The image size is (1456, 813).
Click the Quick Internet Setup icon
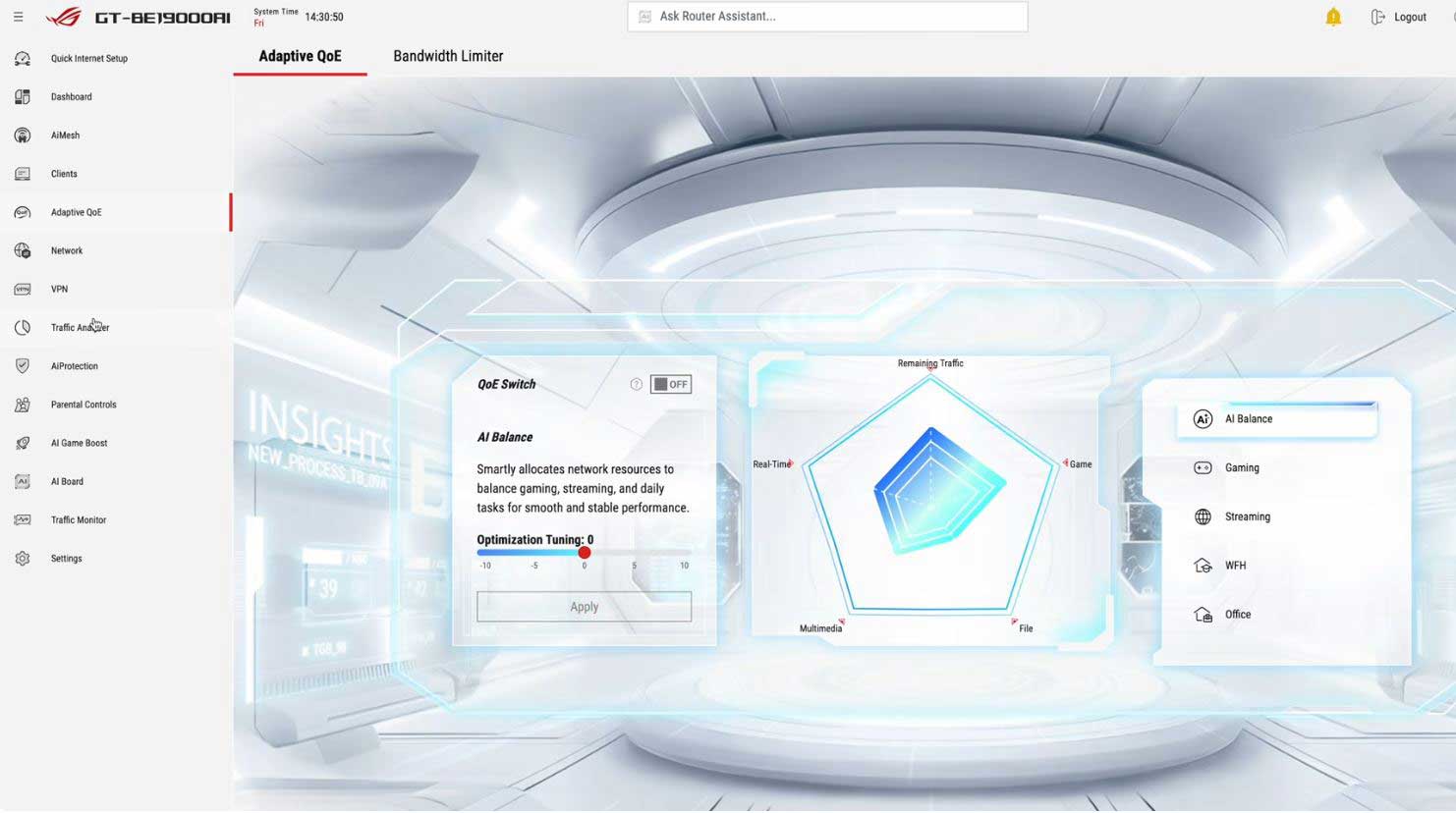pos(23,59)
